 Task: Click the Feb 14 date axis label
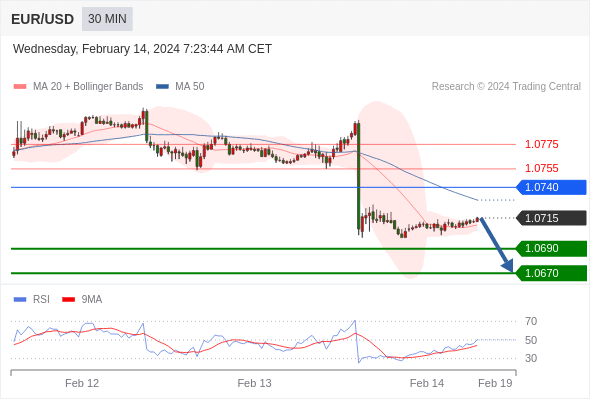(427, 383)
